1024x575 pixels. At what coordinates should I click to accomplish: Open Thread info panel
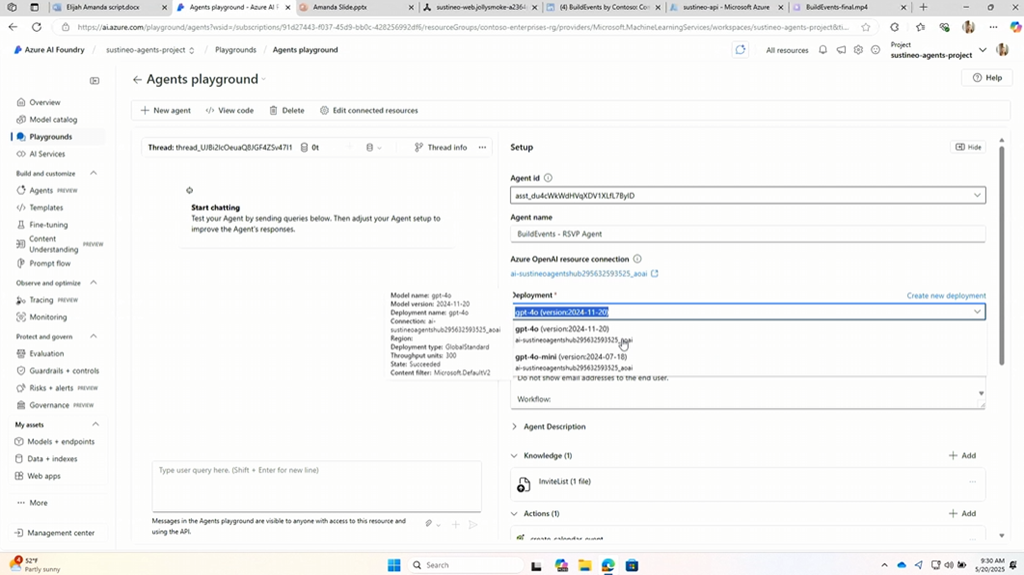click(441, 148)
